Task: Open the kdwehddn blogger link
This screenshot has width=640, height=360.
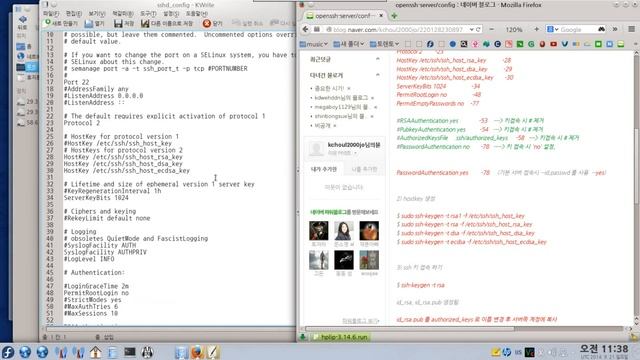Action: 341,98
